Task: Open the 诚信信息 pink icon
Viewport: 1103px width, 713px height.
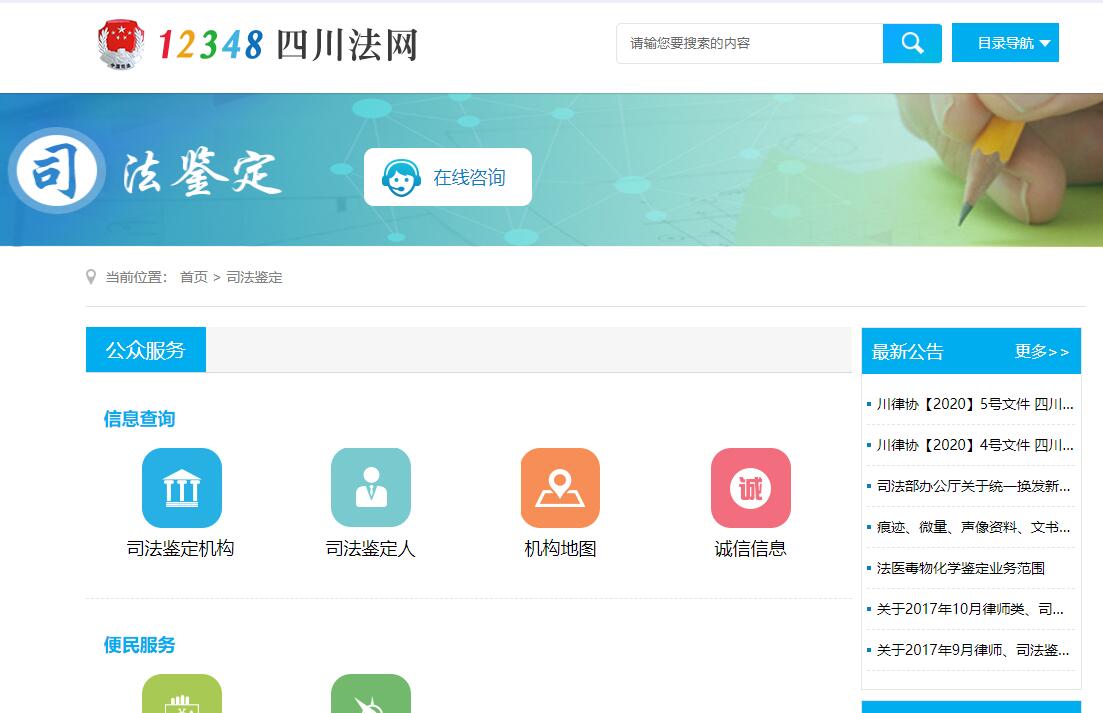Action: (x=751, y=488)
